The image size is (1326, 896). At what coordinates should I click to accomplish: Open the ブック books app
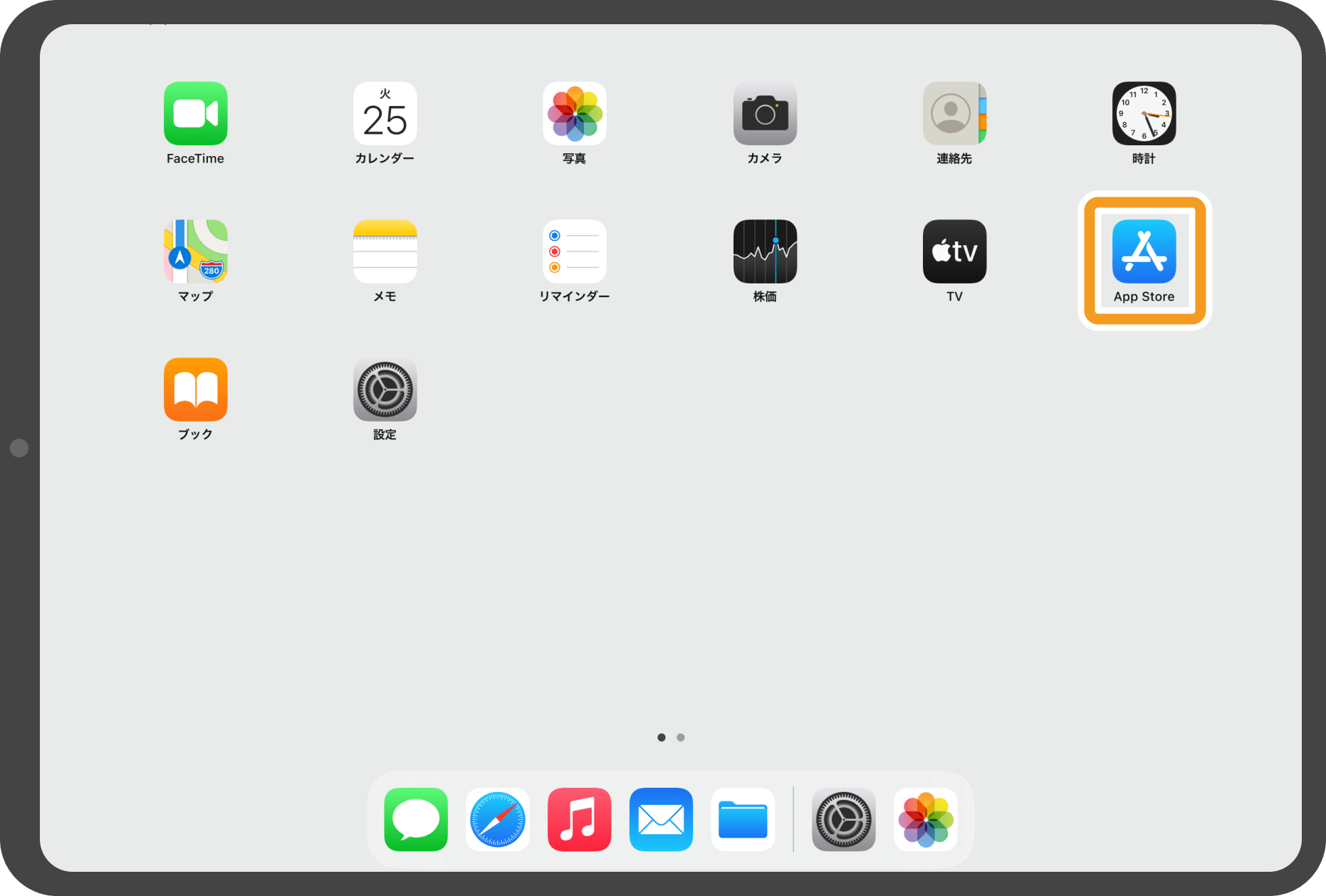click(x=195, y=390)
